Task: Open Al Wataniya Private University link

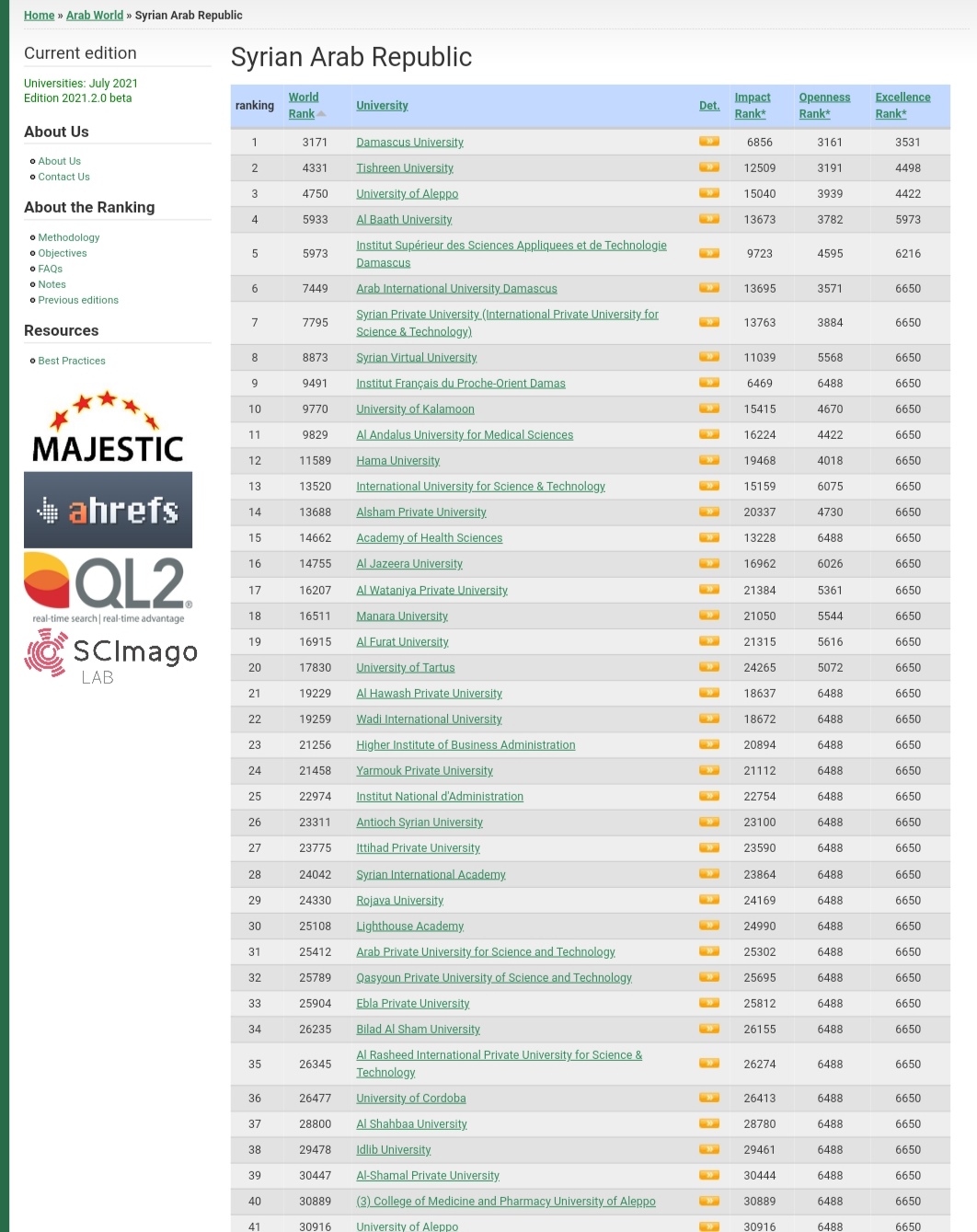Action: (x=431, y=591)
